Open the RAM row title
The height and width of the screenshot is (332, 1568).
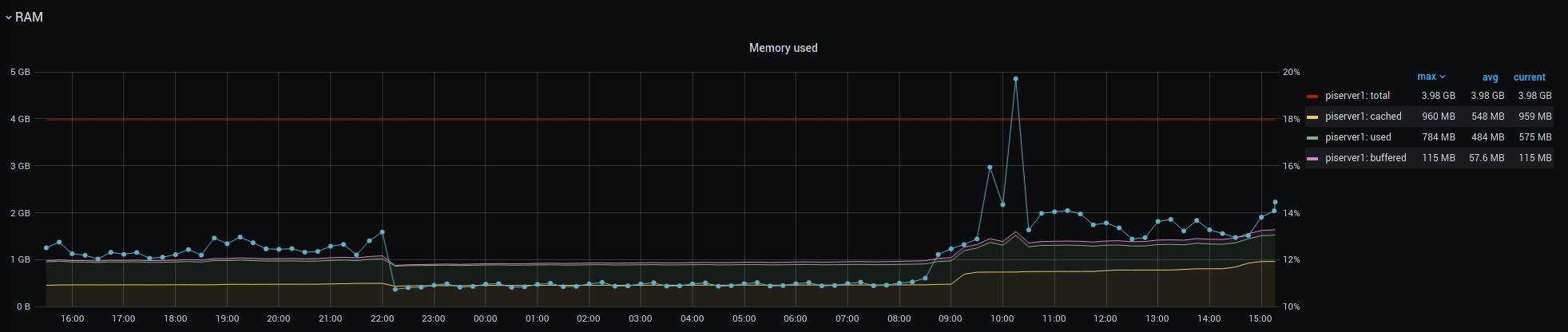[29, 18]
